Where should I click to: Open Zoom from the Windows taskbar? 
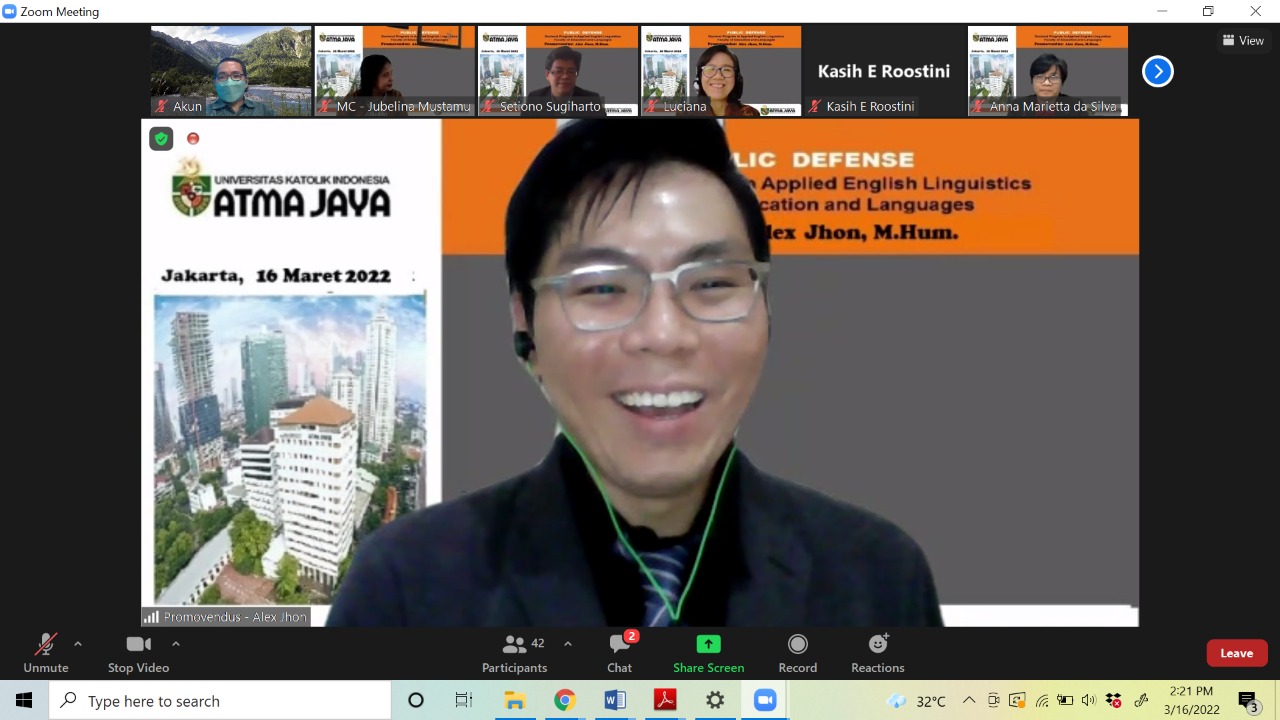click(765, 701)
